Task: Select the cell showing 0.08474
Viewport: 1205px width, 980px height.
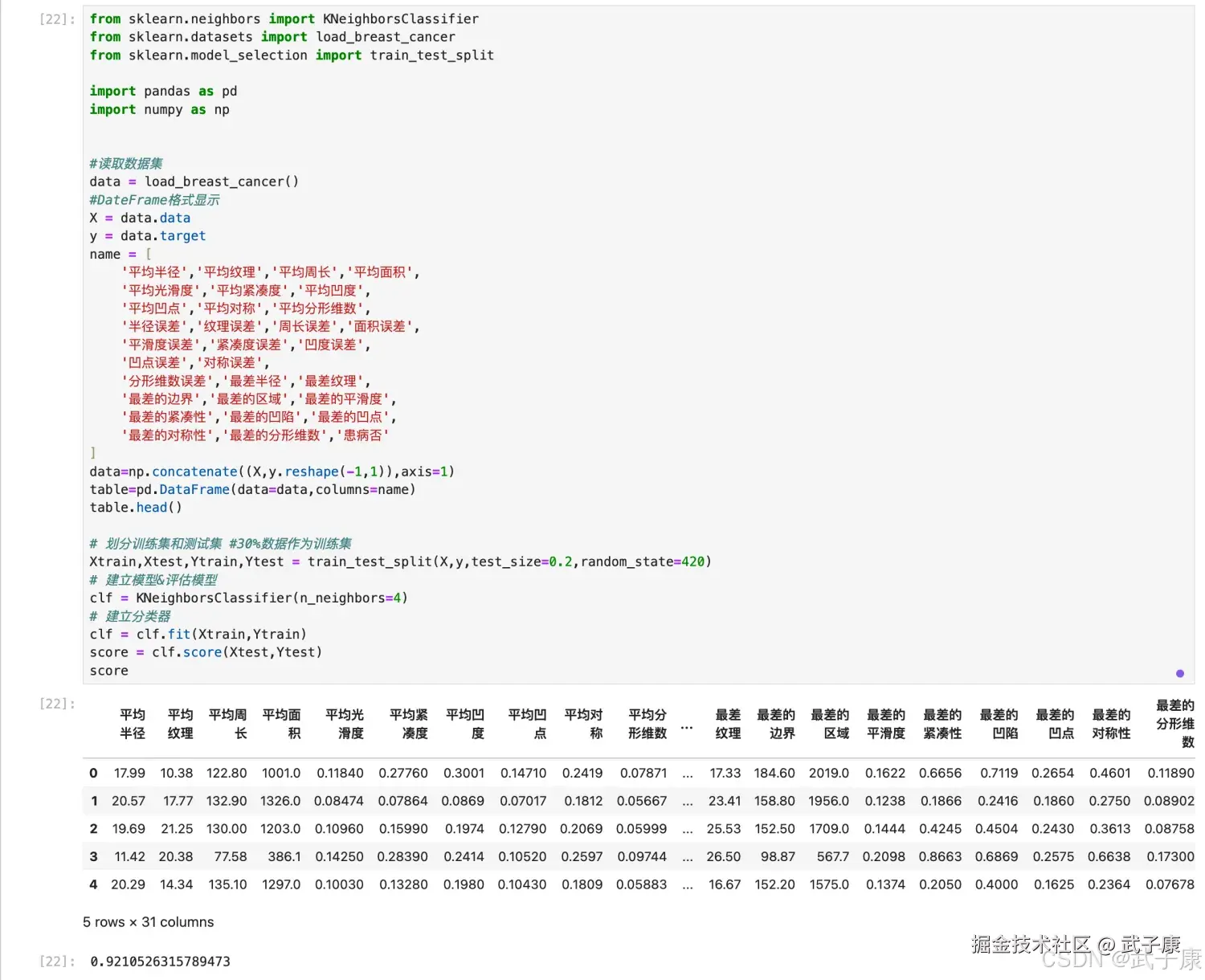Action: pyautogui.click(x=339, y=801)
